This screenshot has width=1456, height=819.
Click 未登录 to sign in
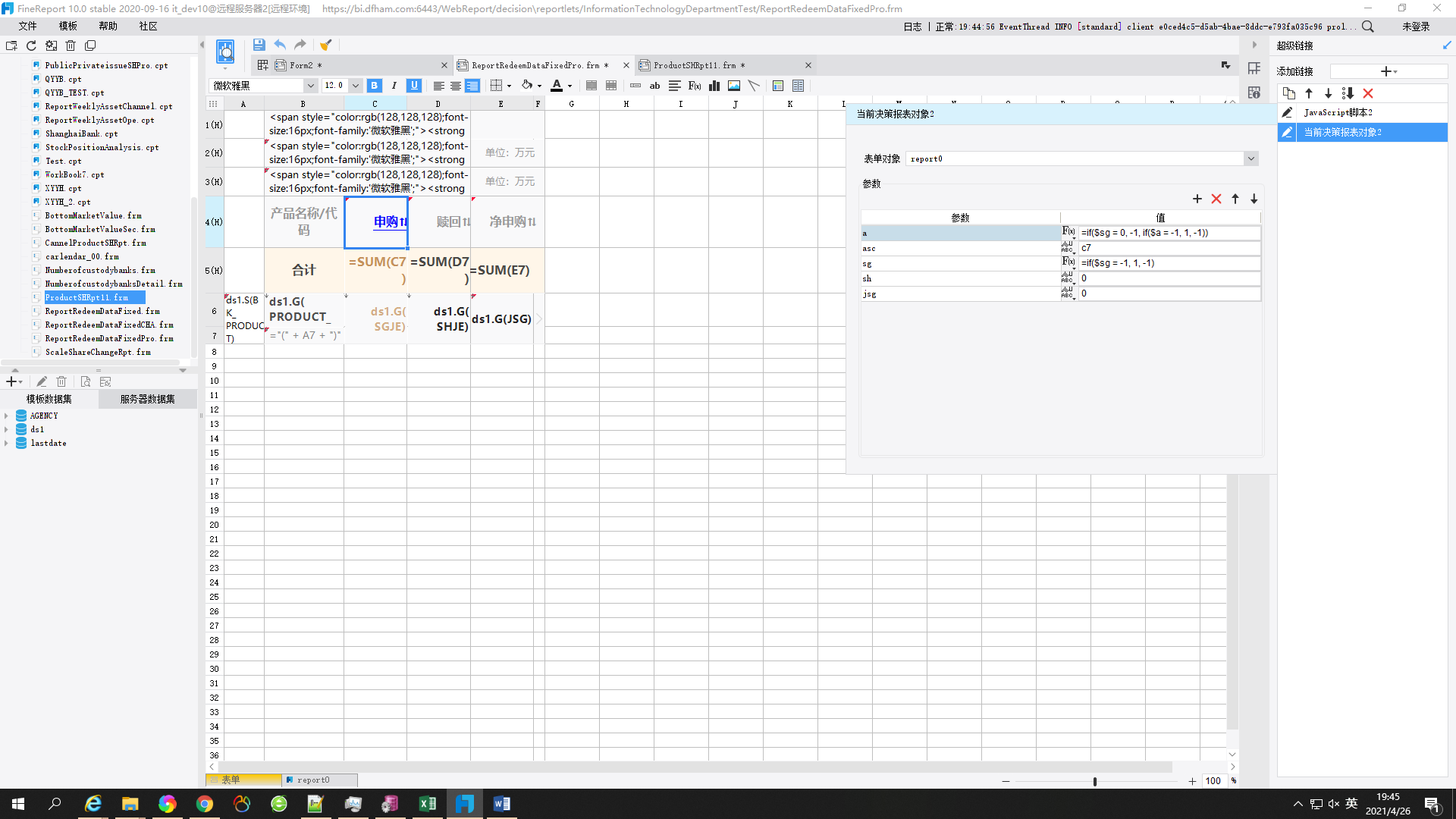tap(1416, 27)
